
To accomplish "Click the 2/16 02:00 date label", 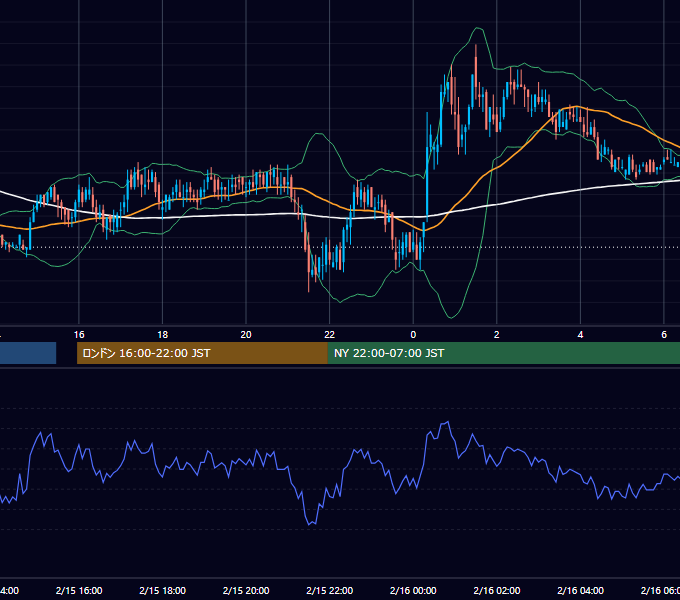I will point(497,590).
